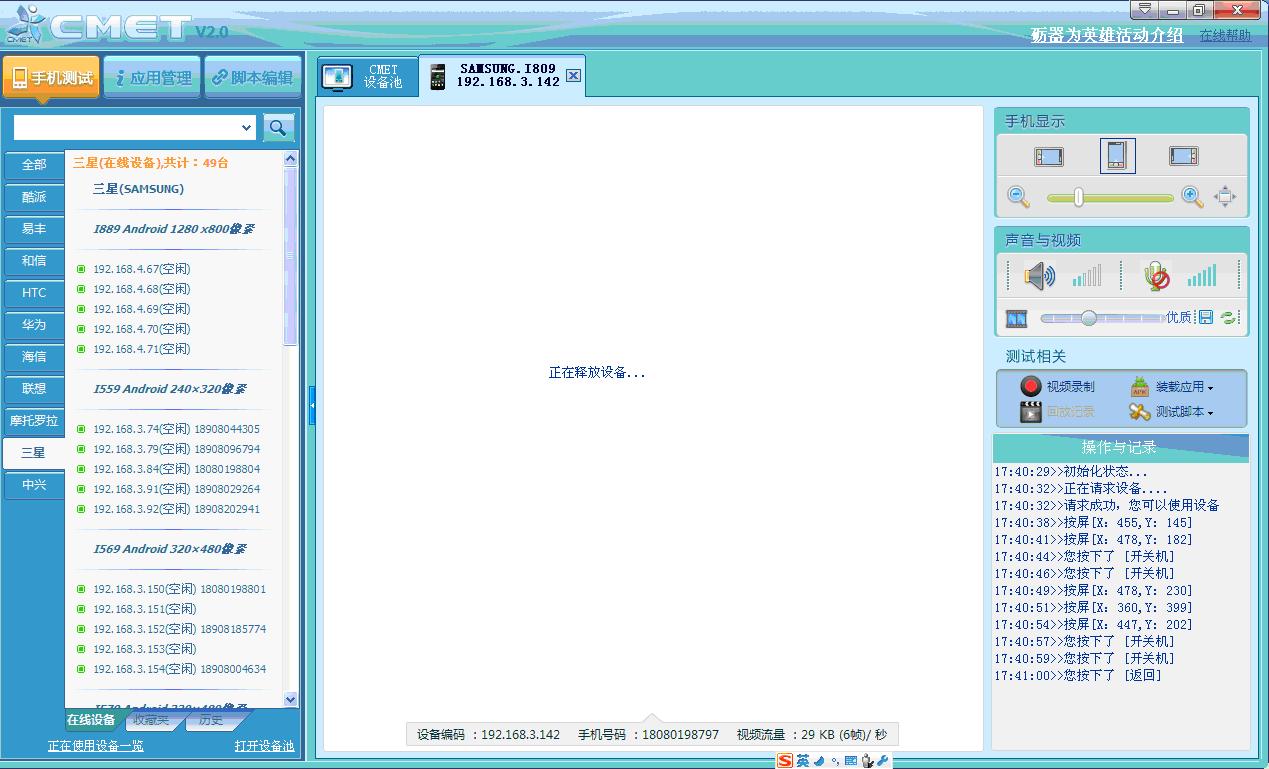Open the 测试脚本 dropdown
This screenshot has height=769, width=1269.
[x=1171, y=412]
